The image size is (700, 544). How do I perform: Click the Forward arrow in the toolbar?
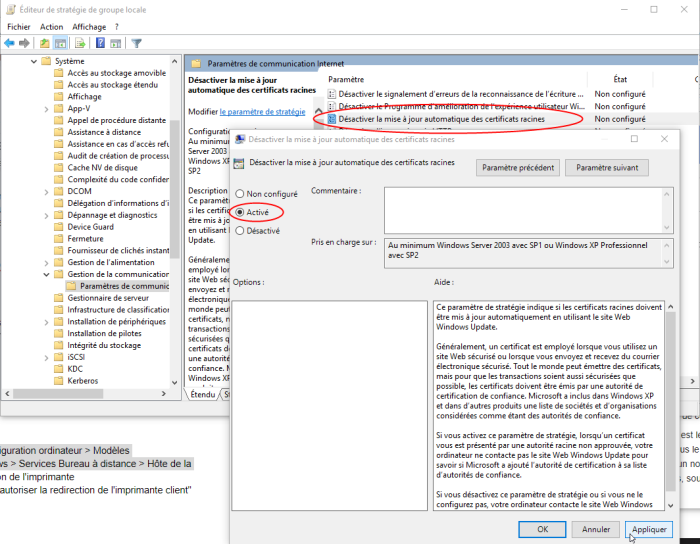point(24,43)
